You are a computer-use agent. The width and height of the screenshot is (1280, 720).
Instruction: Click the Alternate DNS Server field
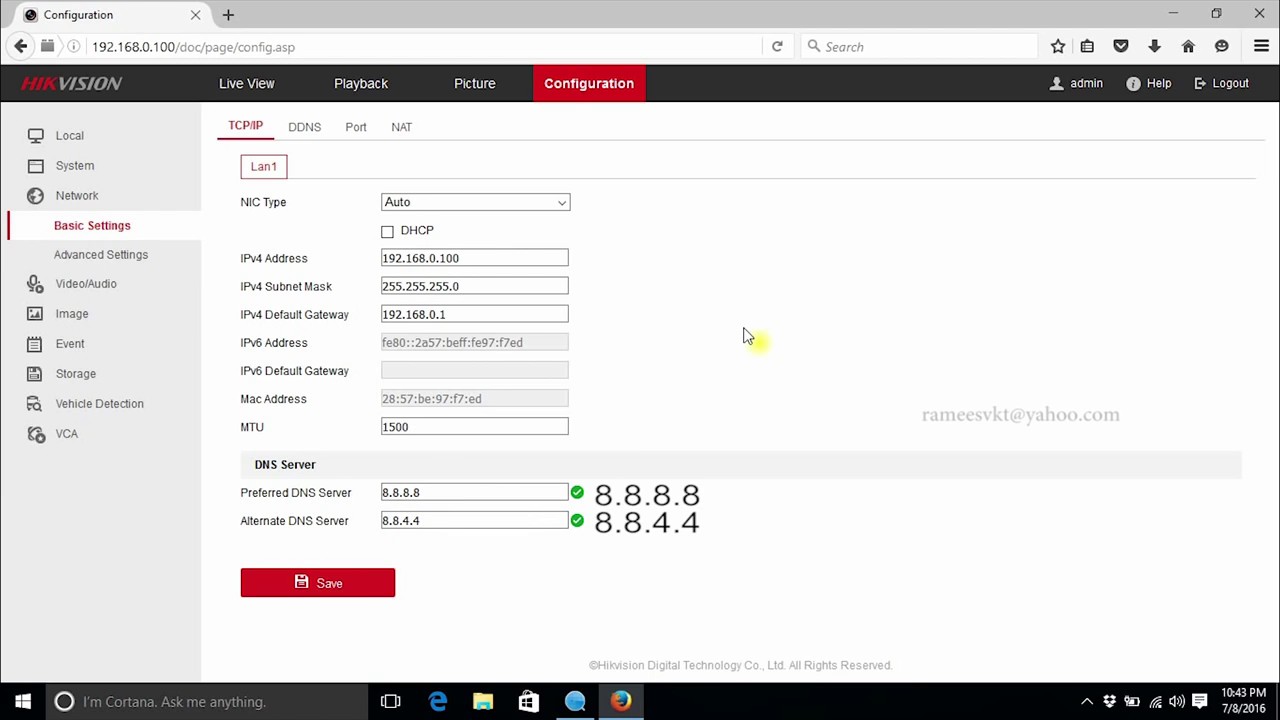point(474,521)
